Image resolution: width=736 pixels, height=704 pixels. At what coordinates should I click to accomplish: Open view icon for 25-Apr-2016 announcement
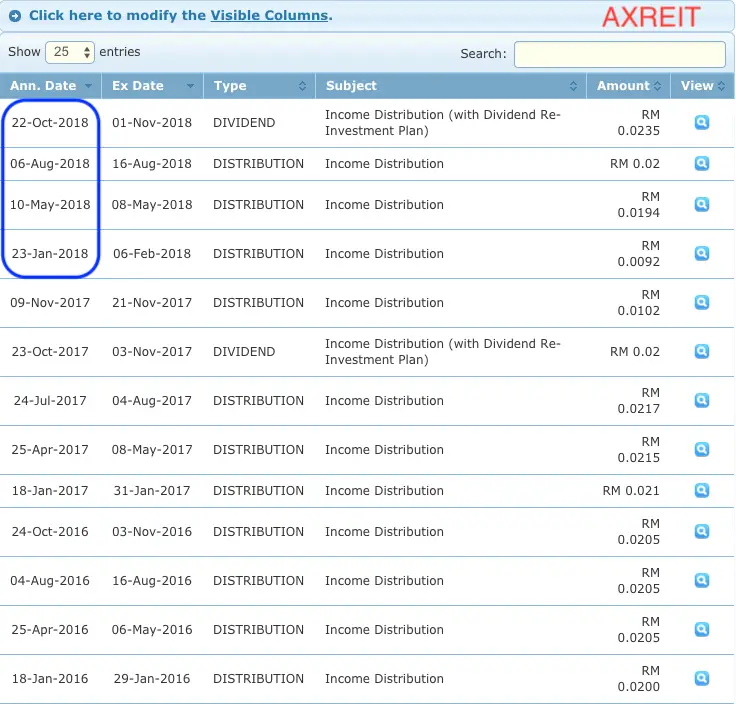pyautogui.click(x=702, y=629)
